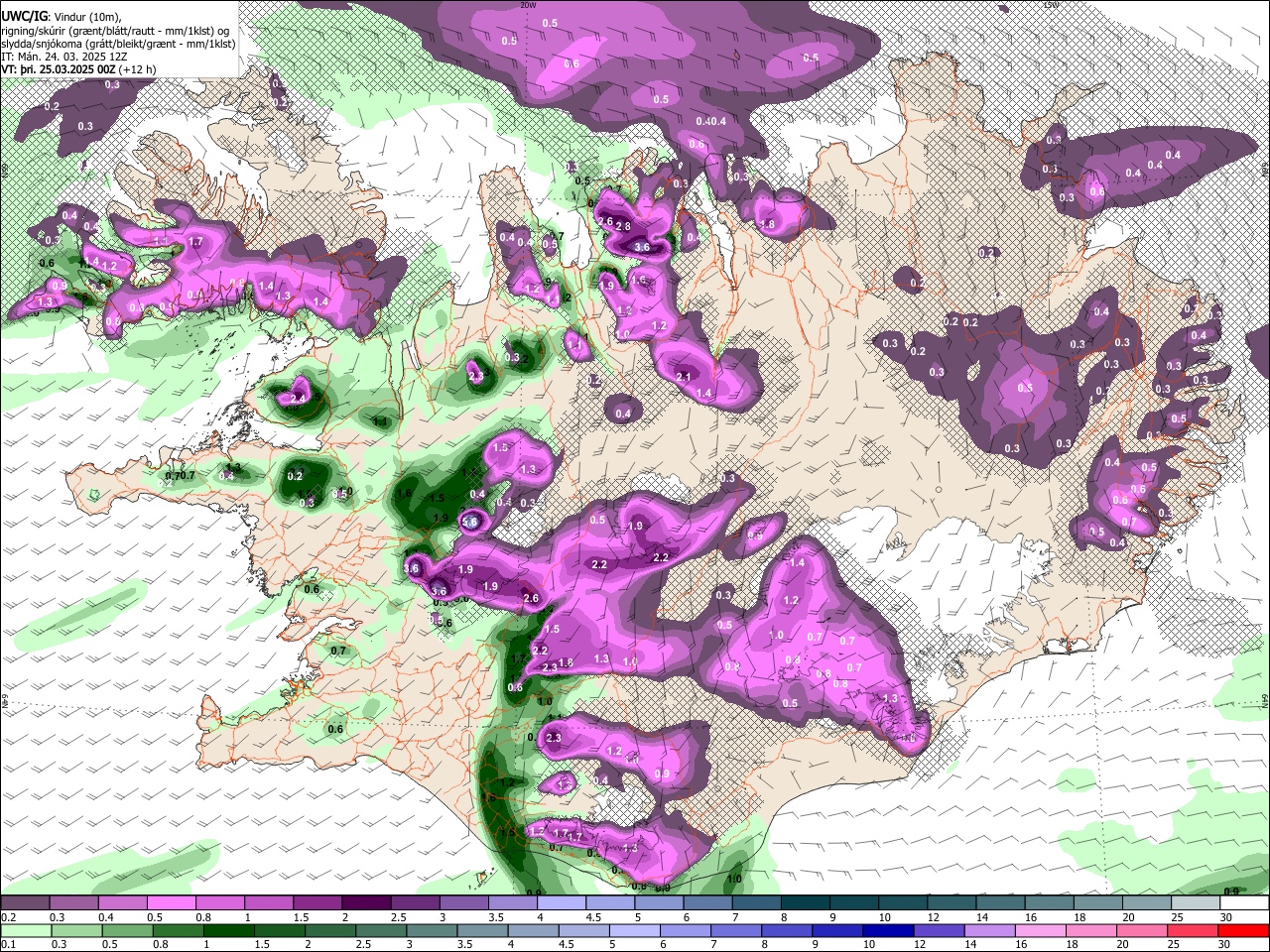The width and height of the screenshot is (1270, 952).
Task: Click the white swatch ending the upper legend row
Action: [1243, 903]
